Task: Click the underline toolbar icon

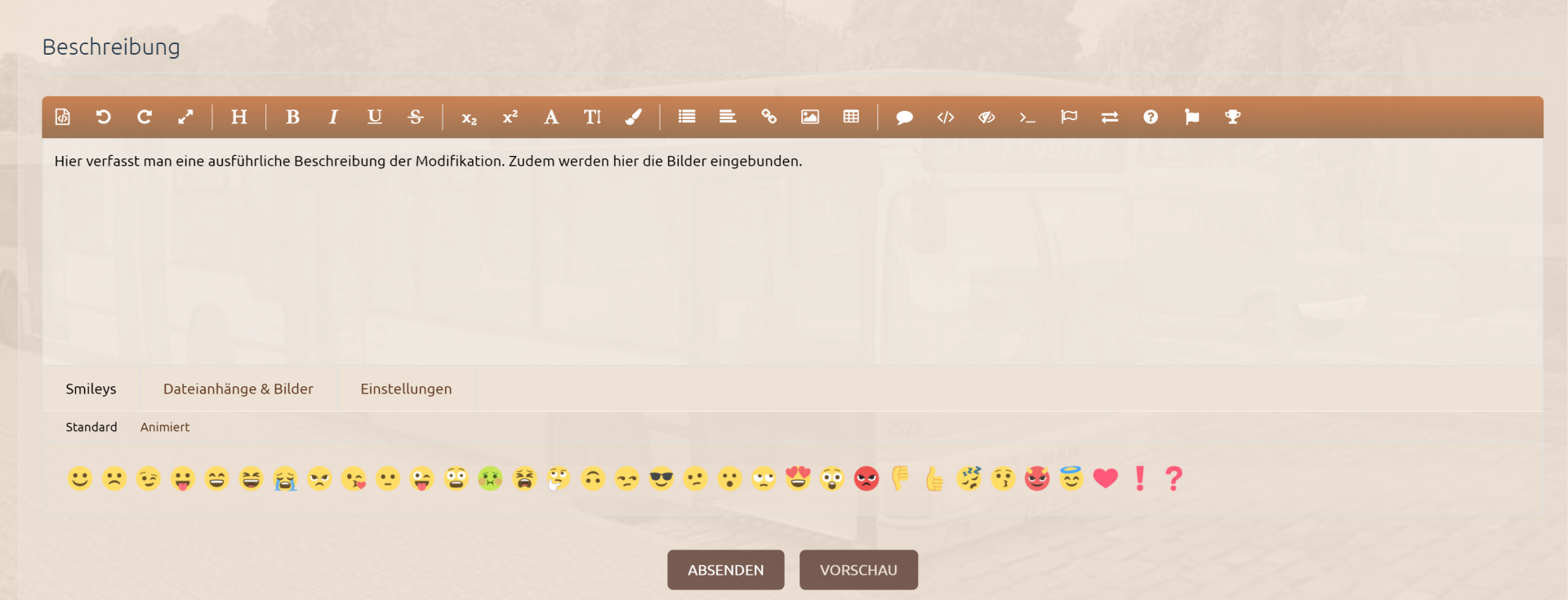Action: pos(375,117)
